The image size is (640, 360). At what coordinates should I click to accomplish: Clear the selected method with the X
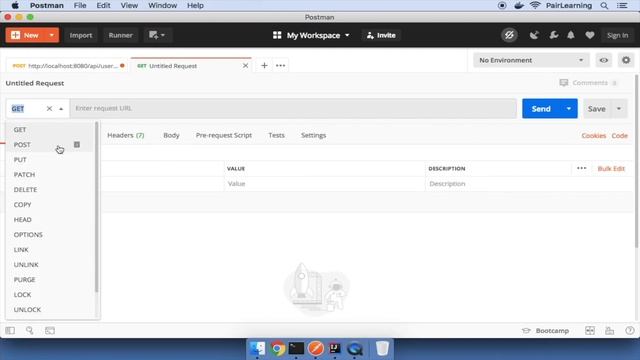49,109
